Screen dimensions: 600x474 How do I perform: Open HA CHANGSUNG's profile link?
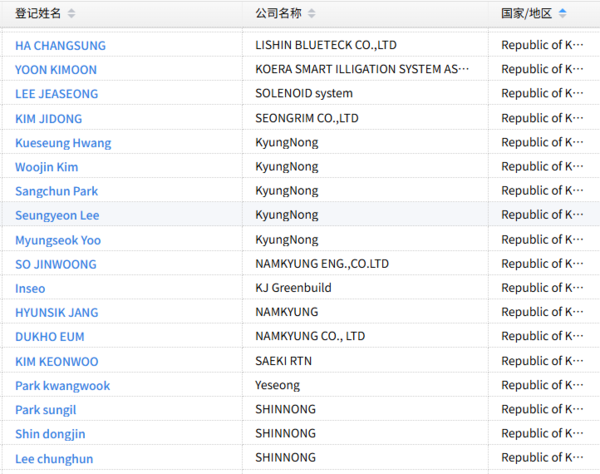[60, 45]
